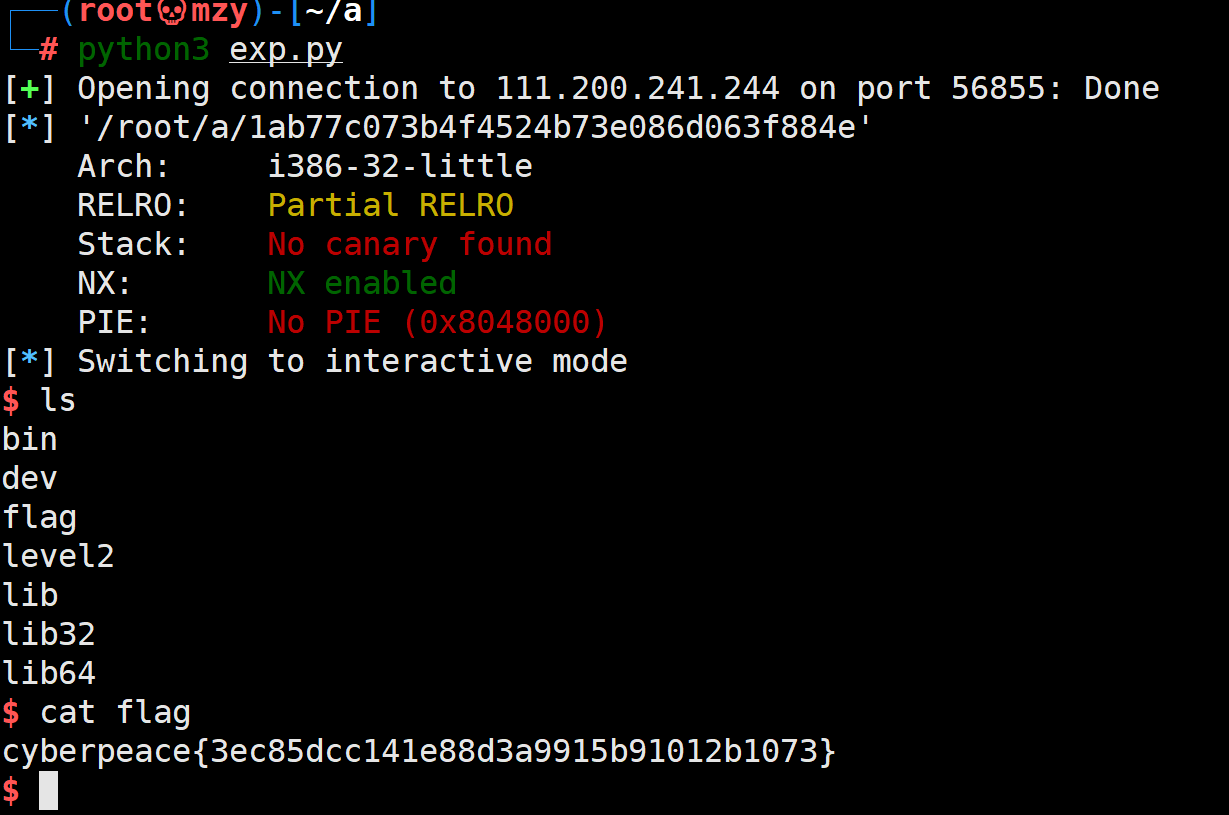Click the terminal cursor block
The height and width of the screenshot is (815, 1229).
pos(48,791)
